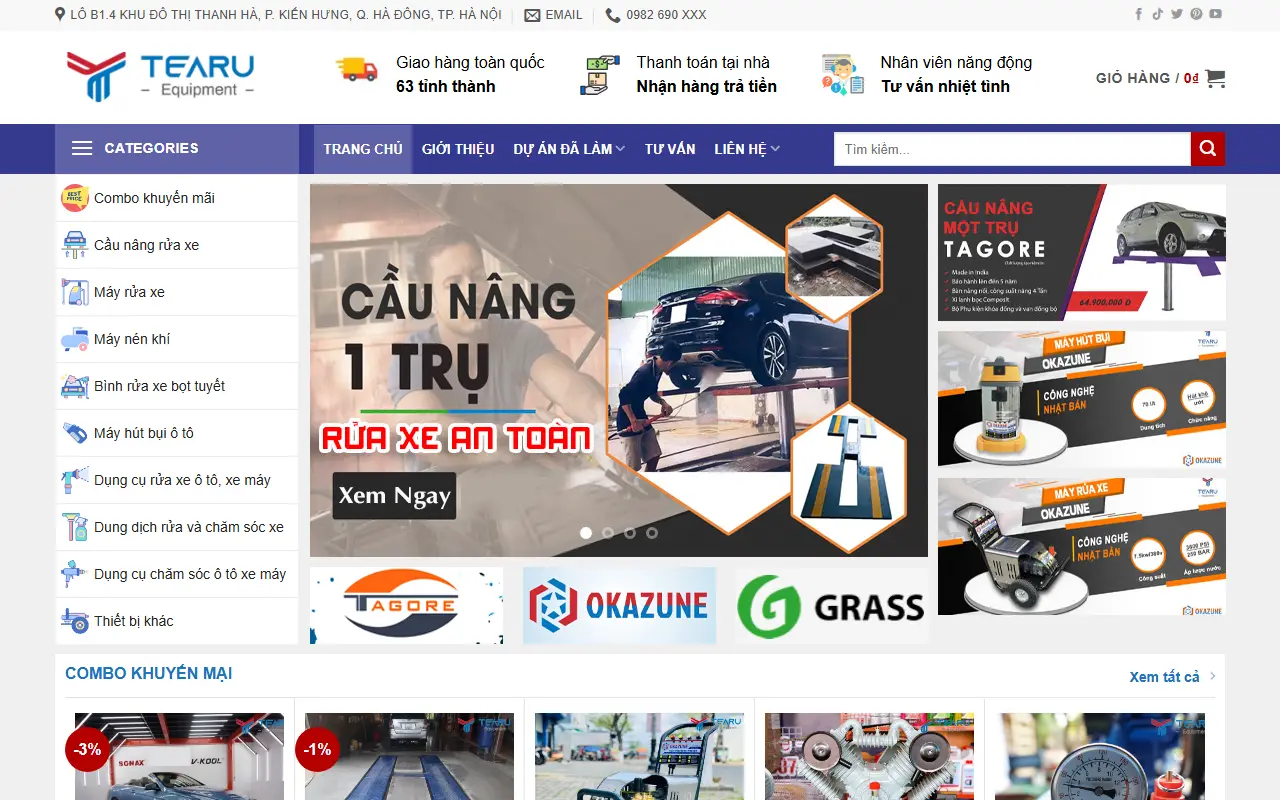Open the TƯ VẤN menu item
This screenshot has height=800, width=1280.
670,149
